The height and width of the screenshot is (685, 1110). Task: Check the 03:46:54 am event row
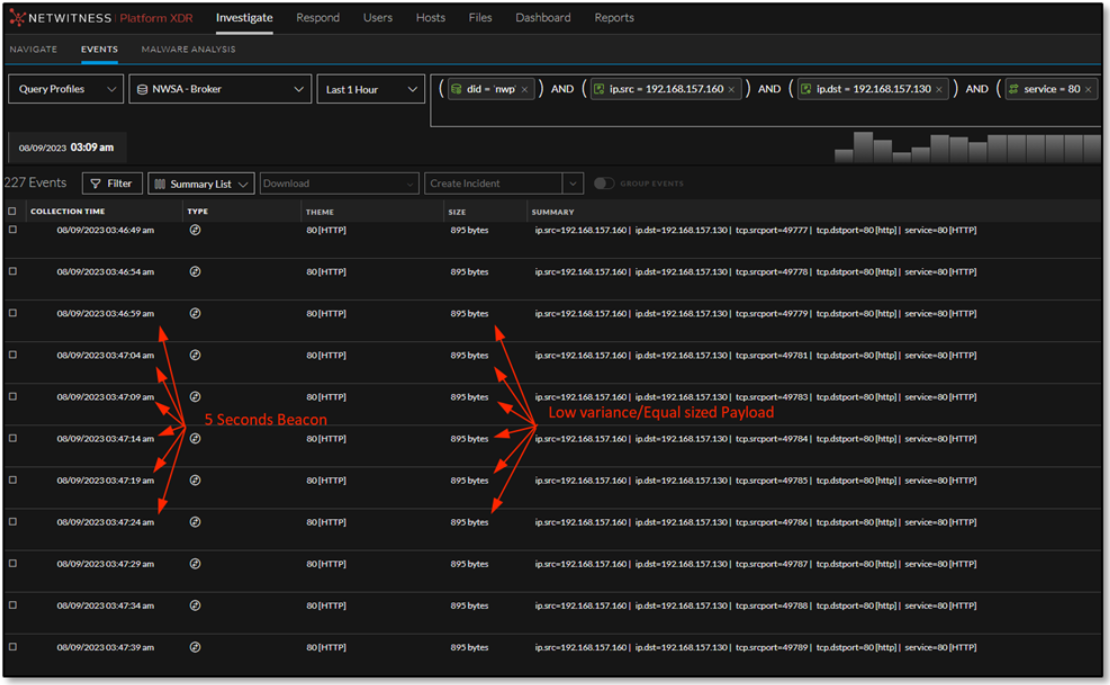[x=12, y=272]
